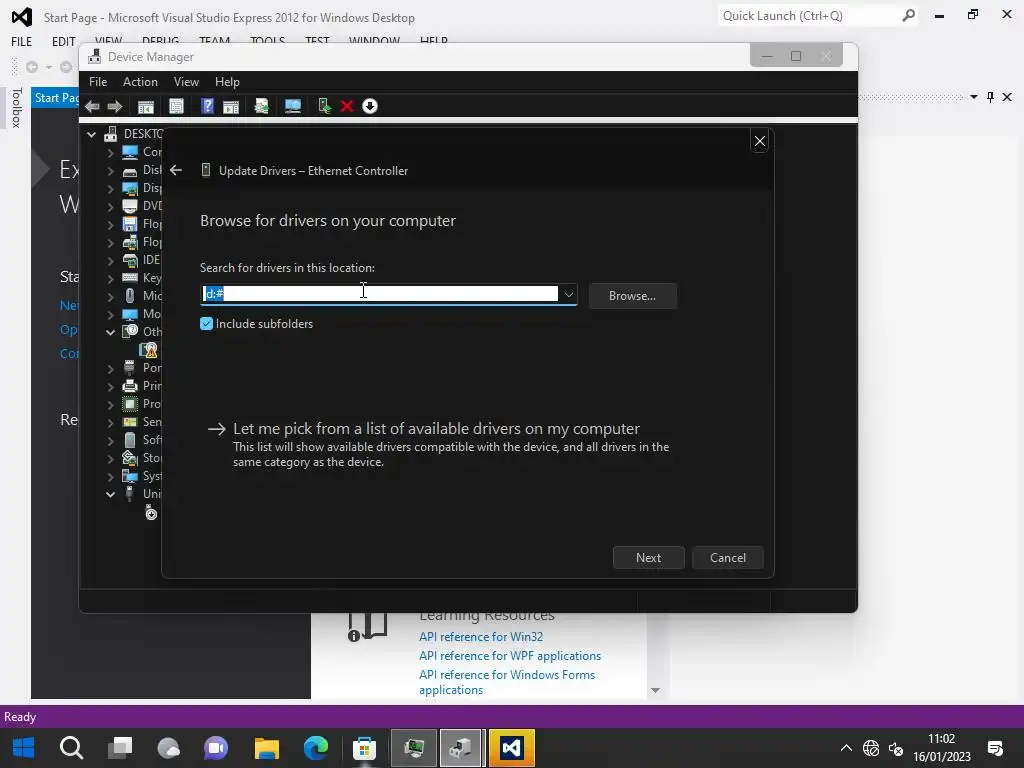Open taskbar Search icon
This screenshot has height=768, width=1024.
(x=71, y=748)
